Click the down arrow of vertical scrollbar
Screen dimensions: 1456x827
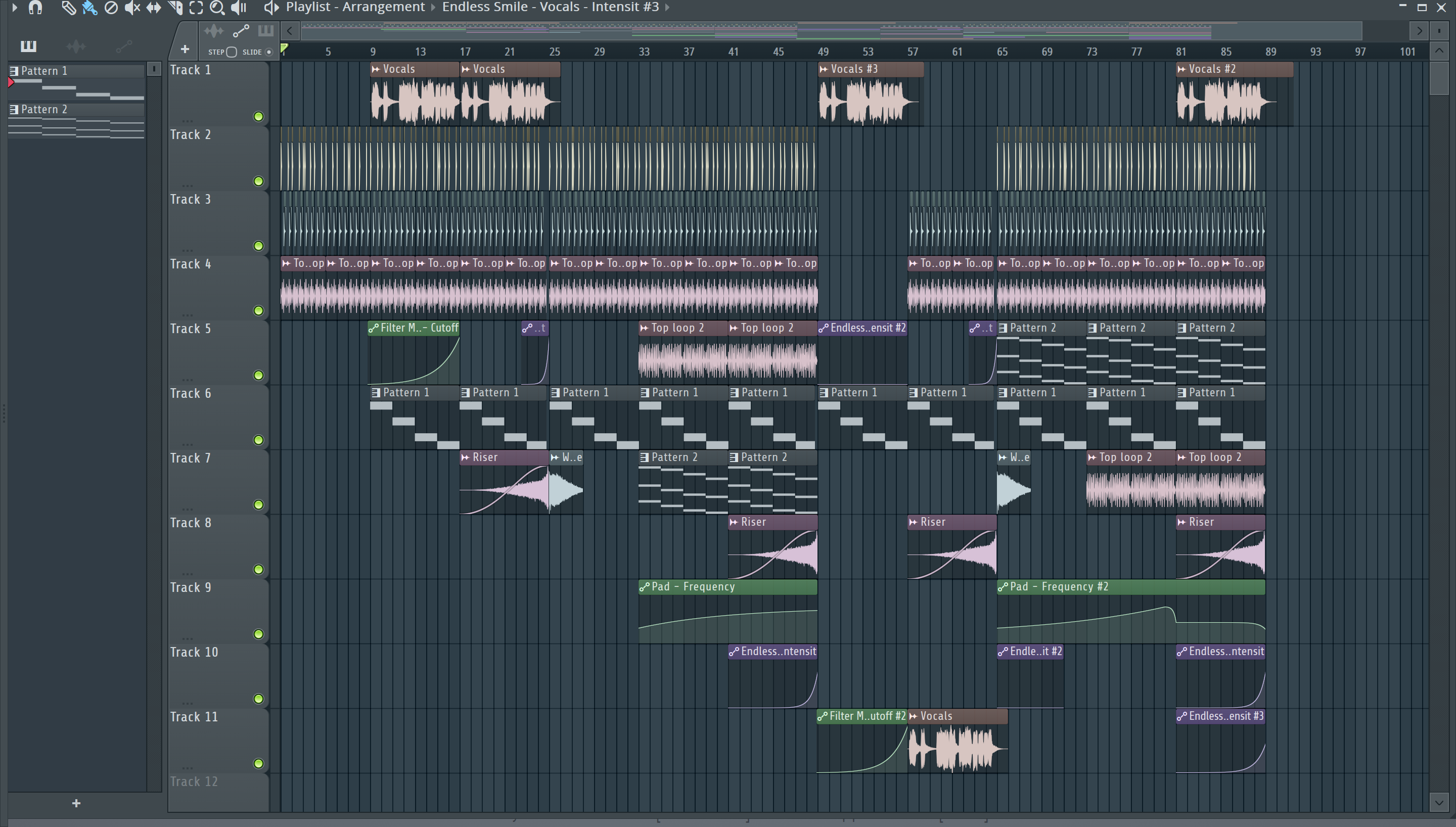[x=1439, y=803]
